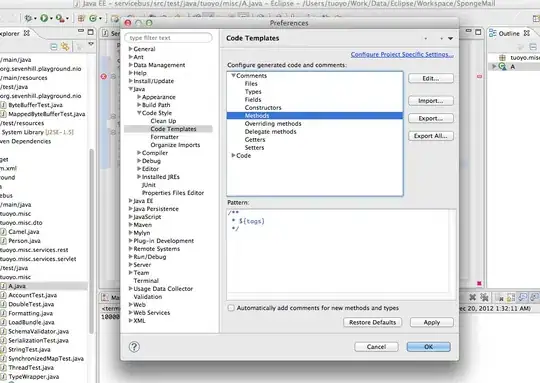
Task: Select ThreadTest.java in Package Explorer
Action: pos(31,368)
